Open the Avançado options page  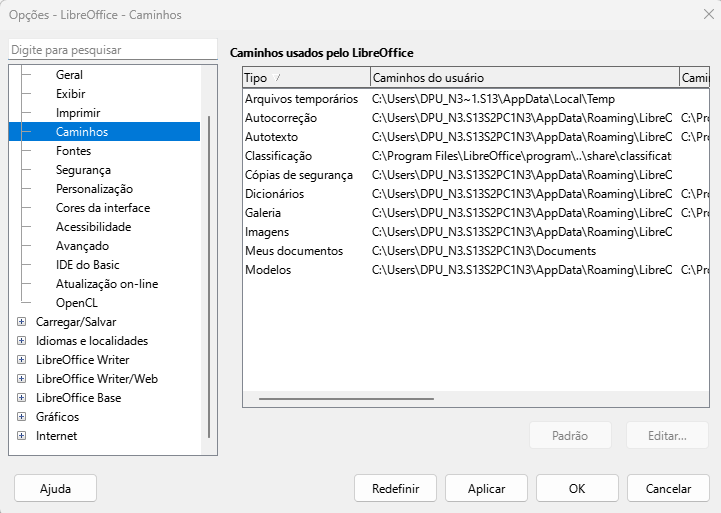82,246
